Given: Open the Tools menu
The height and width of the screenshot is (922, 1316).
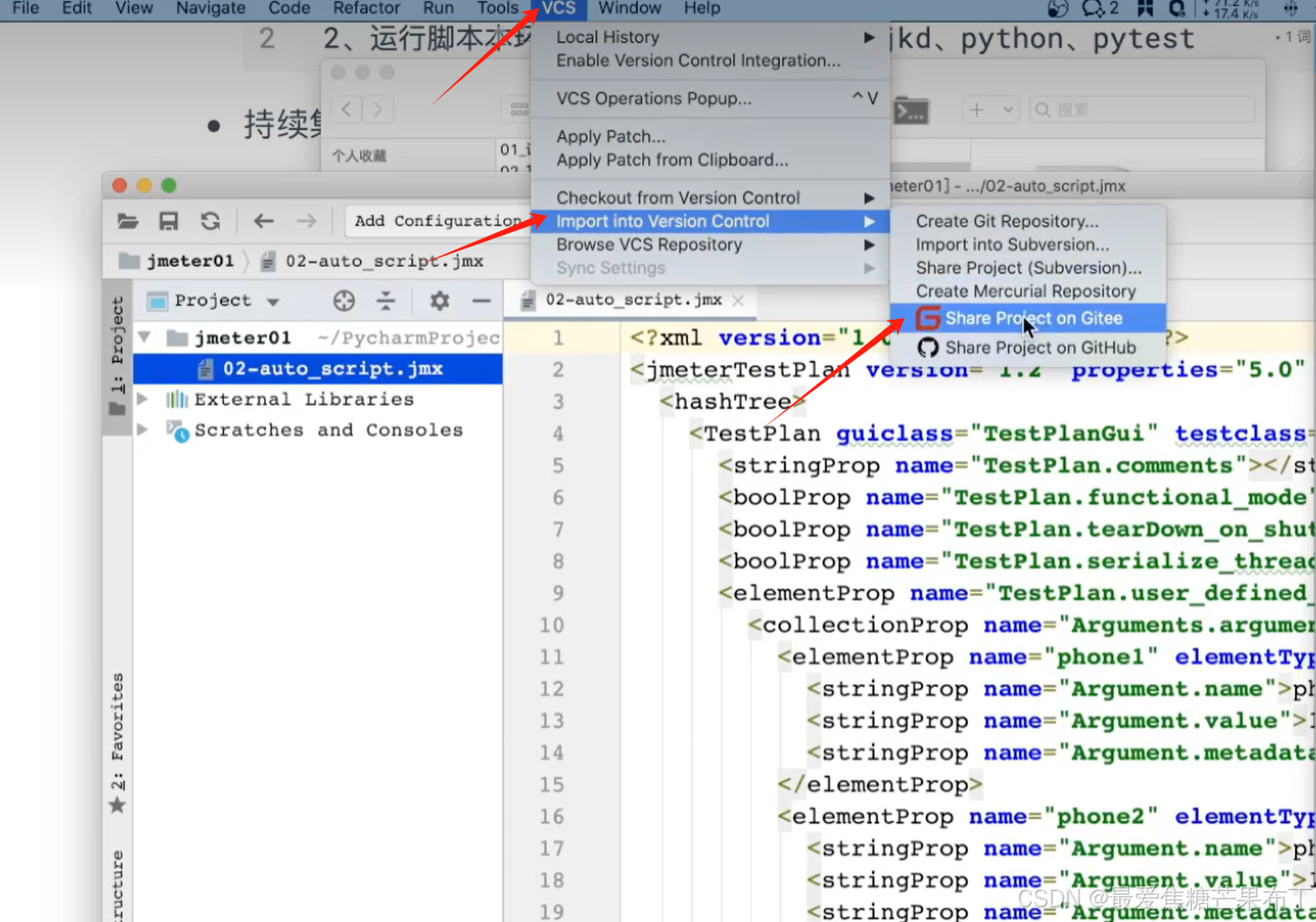Looking at the screenshot, I should coord(498,8).
